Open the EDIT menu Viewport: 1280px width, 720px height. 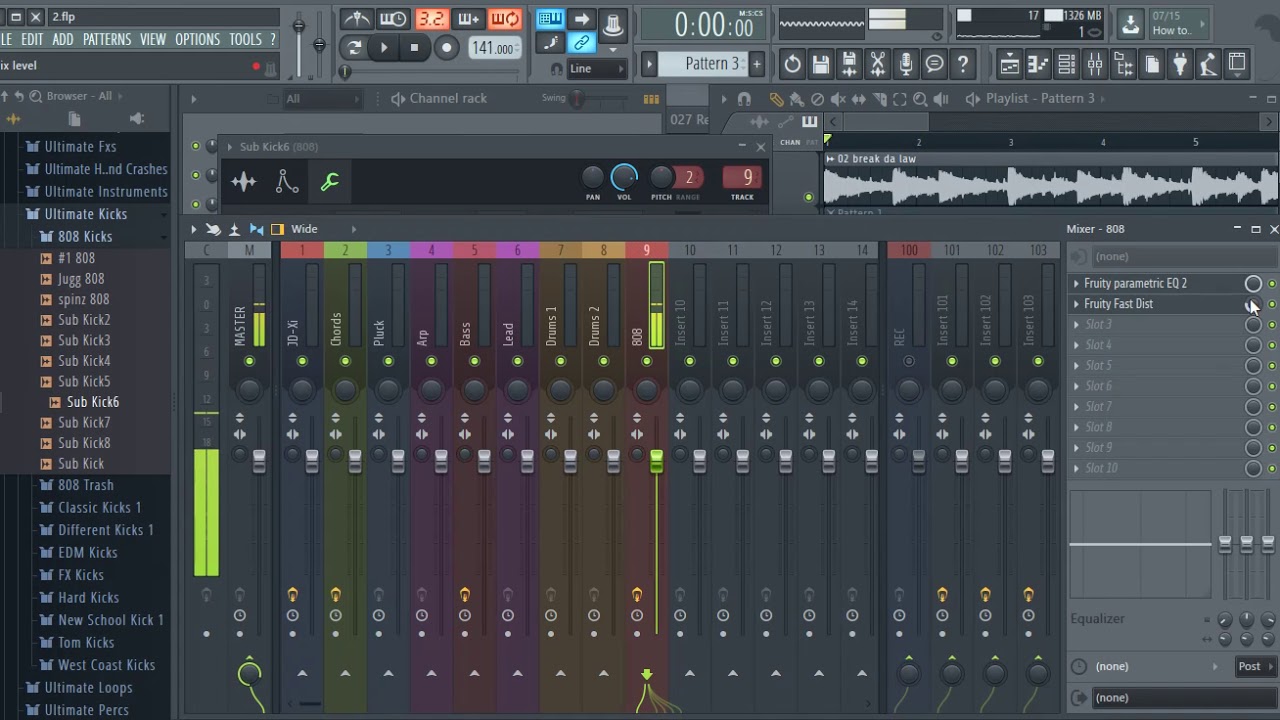click(32, 39)
